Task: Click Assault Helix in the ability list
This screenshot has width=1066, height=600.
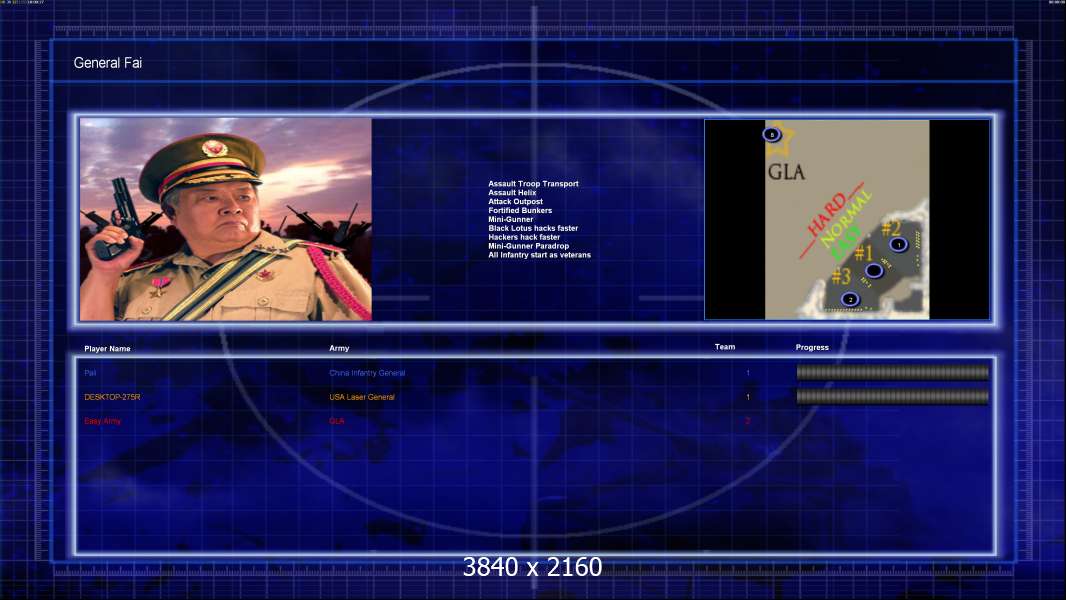Action: click(512, 192)
